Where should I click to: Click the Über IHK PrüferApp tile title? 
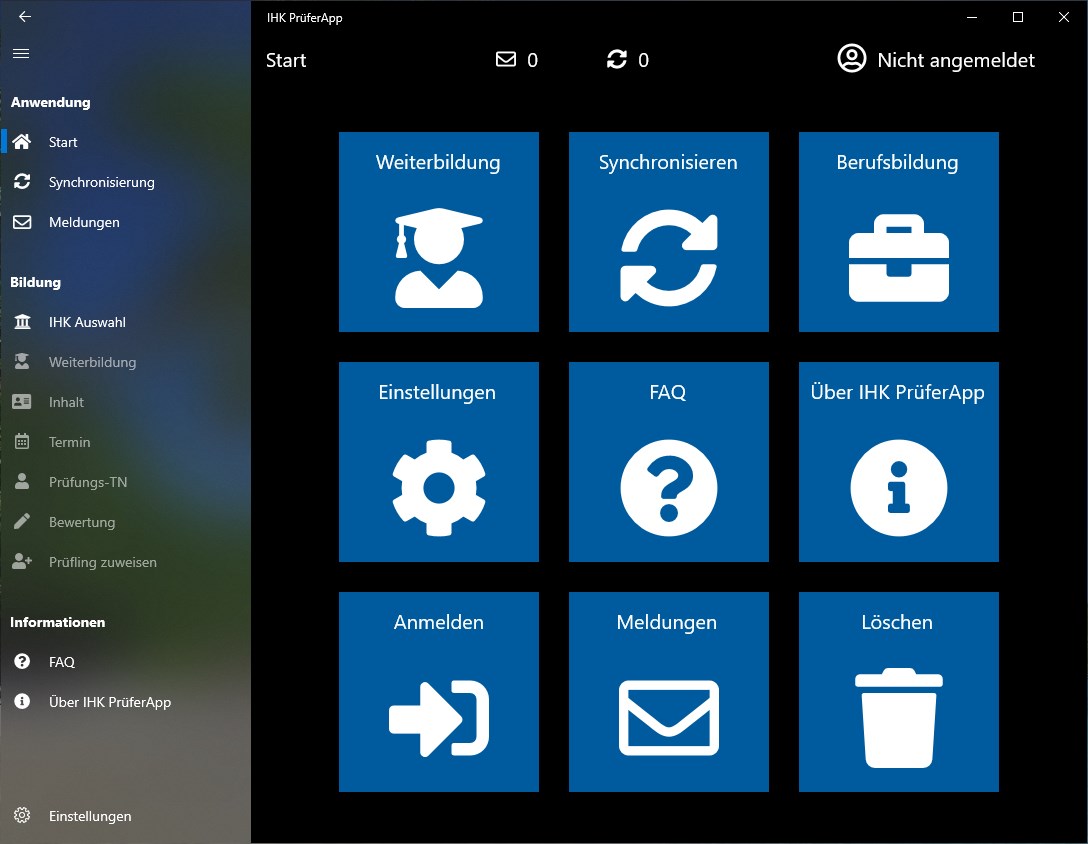click(x=897, y=393)
